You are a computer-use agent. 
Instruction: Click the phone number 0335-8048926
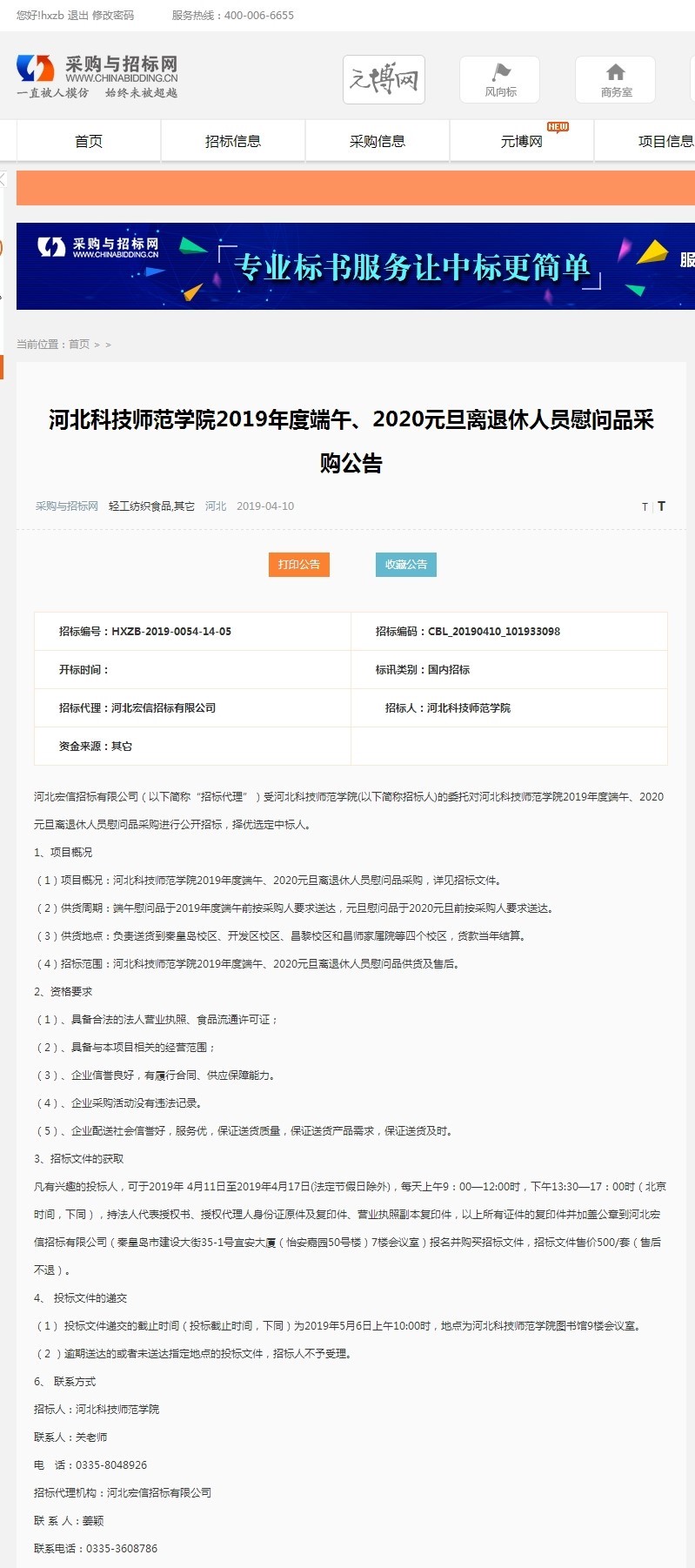point(111,1465)
